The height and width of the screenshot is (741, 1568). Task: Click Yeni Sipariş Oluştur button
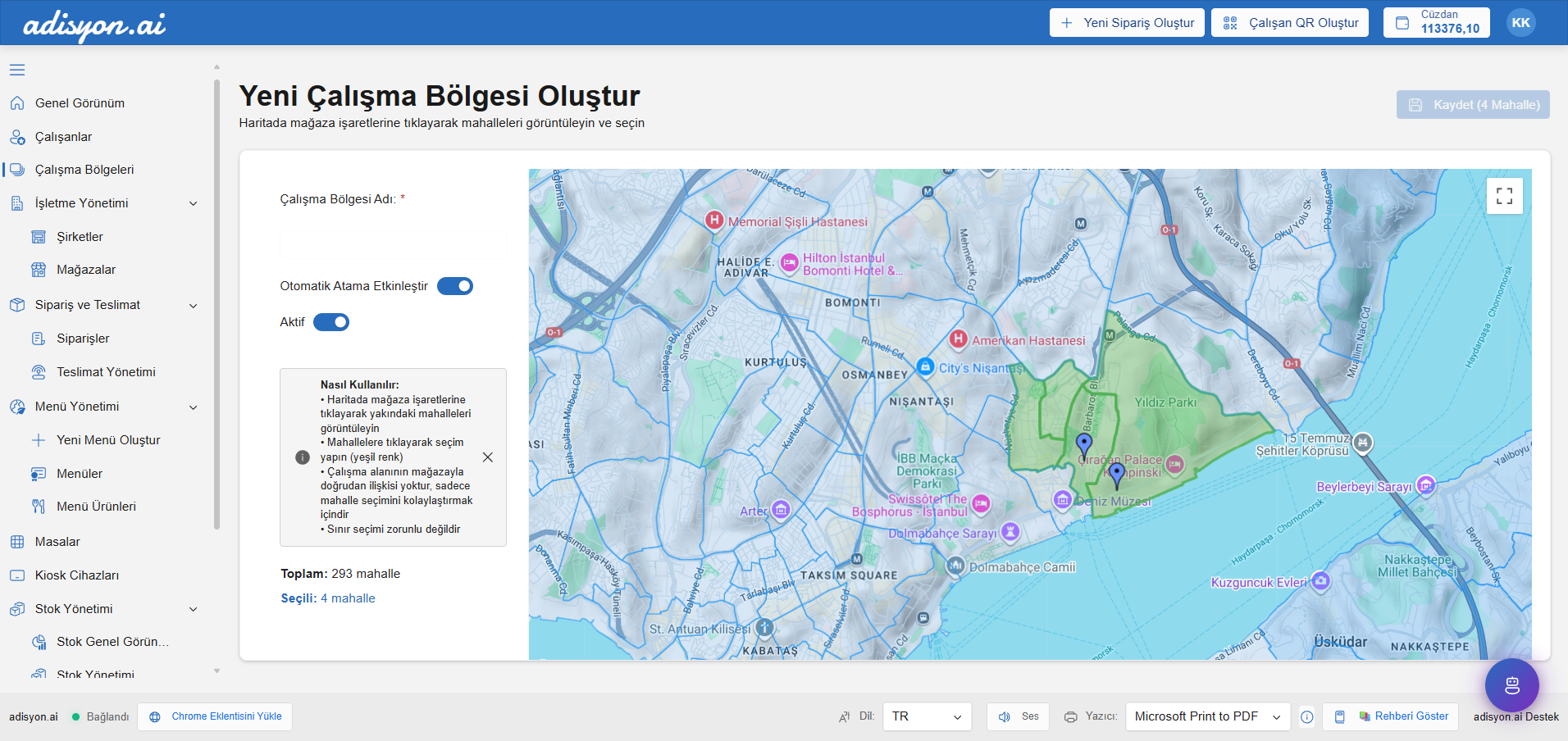1127,23
